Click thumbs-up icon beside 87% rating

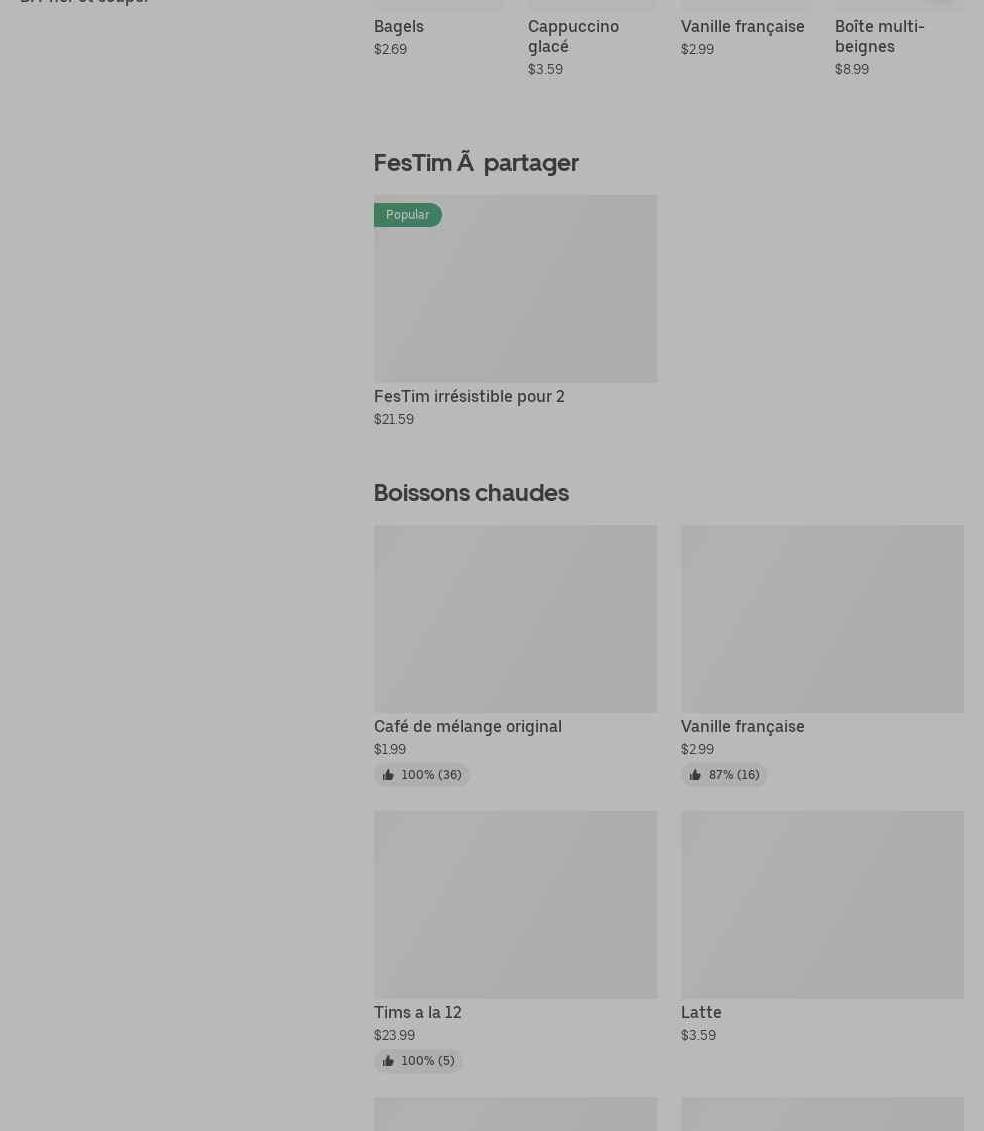coord(695,775)
